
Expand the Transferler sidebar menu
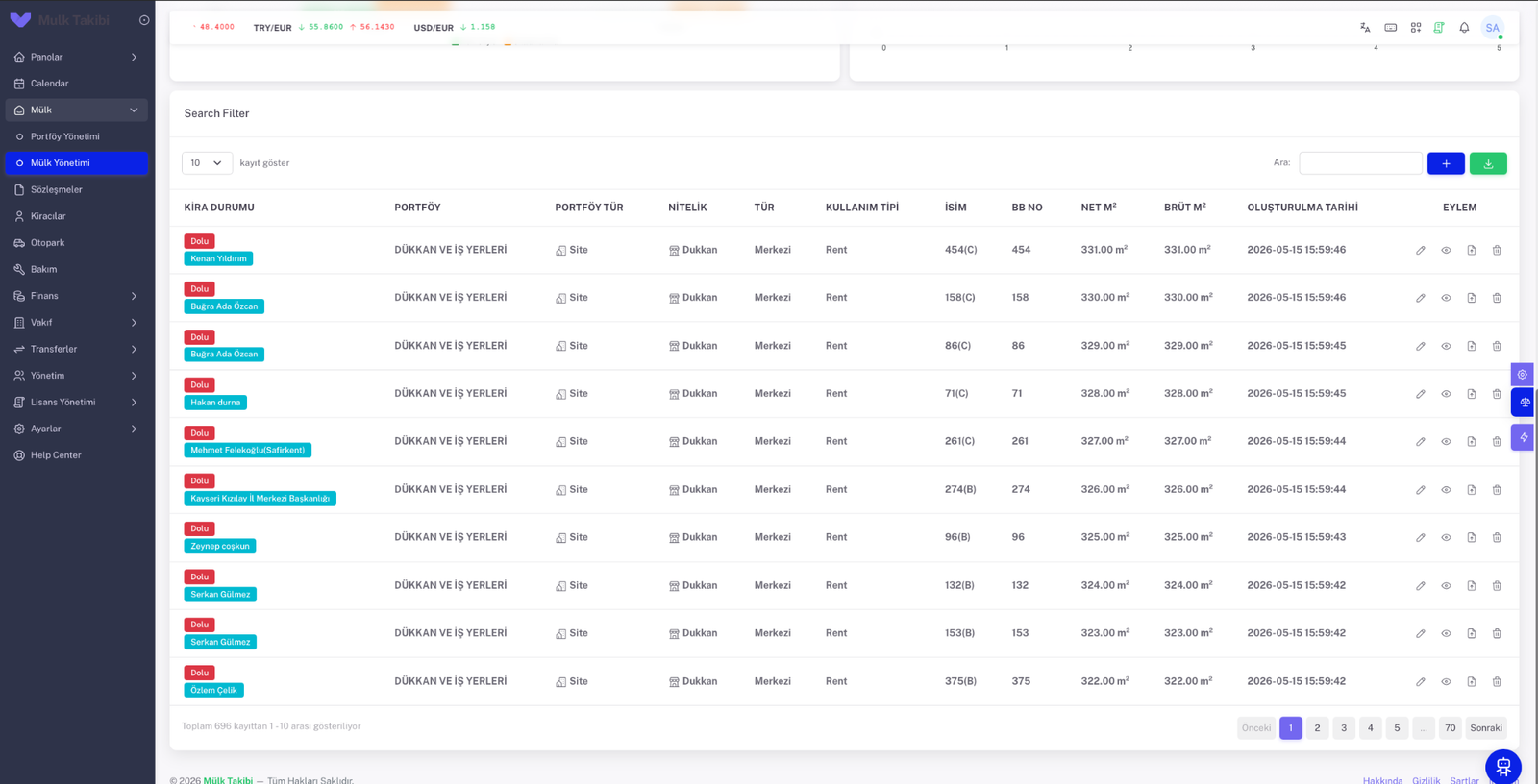click(x=77, y=349)
